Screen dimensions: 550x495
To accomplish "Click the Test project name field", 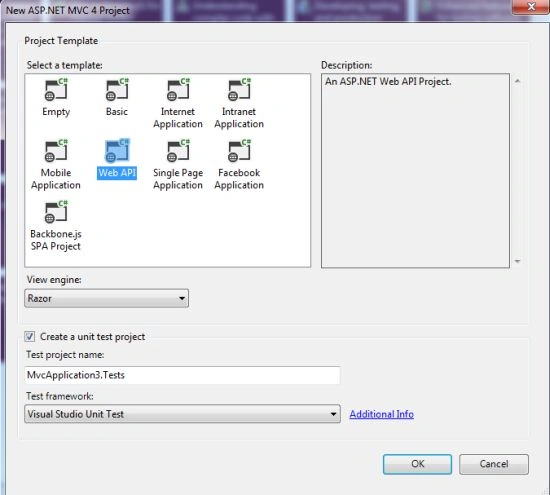I will pos(182,375).
